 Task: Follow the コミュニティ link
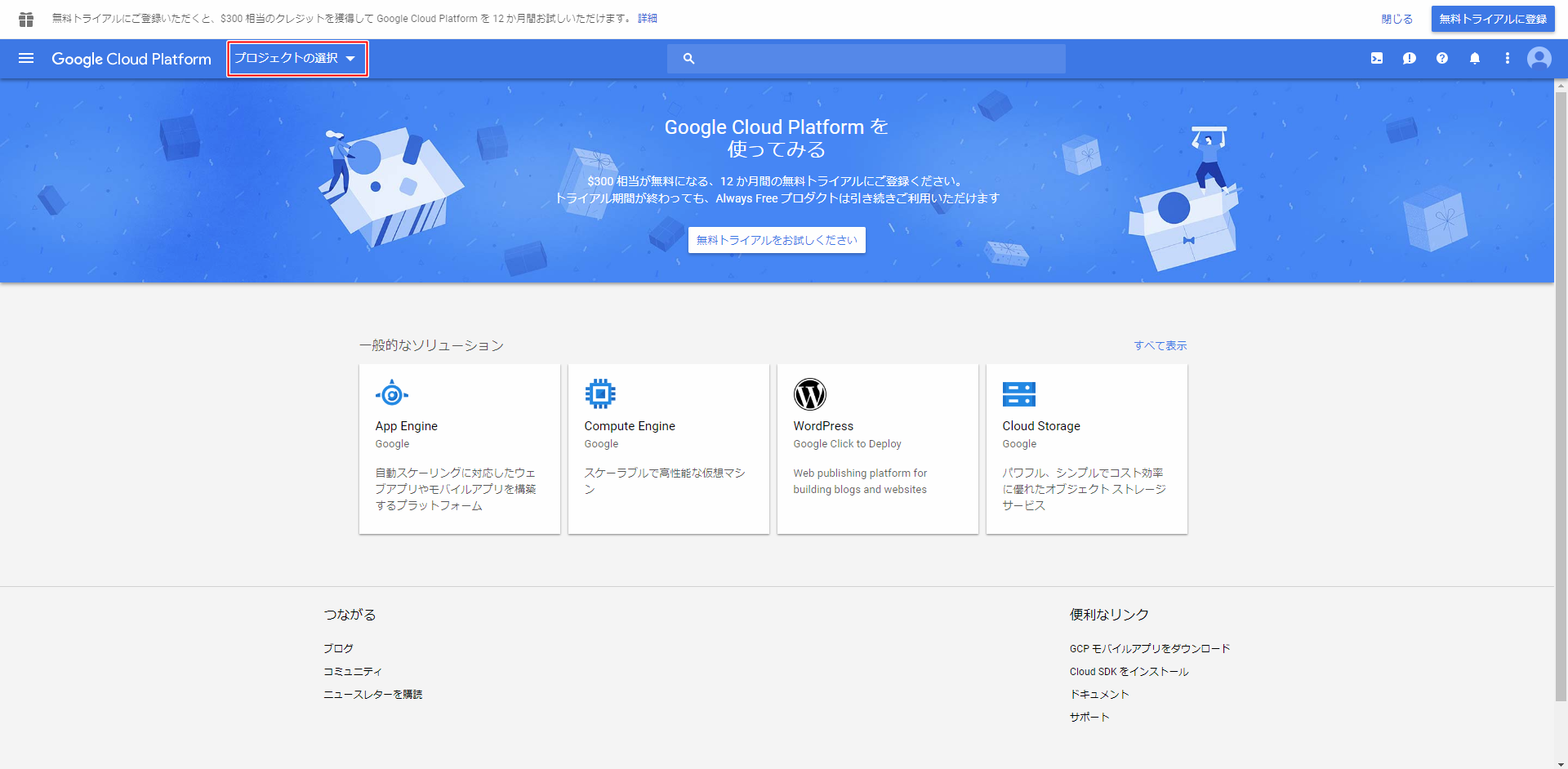click(353, 671)
